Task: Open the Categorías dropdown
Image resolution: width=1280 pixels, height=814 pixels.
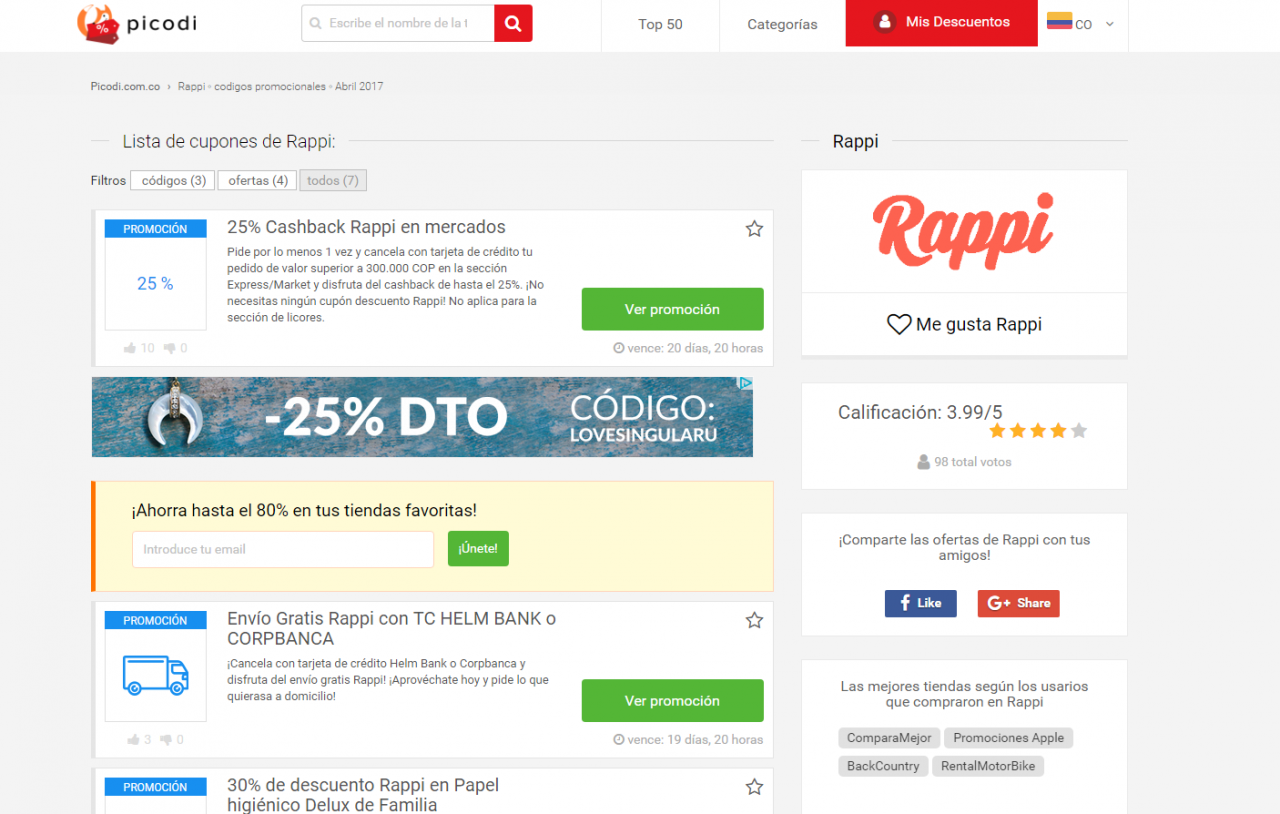Action: (782, 24)
